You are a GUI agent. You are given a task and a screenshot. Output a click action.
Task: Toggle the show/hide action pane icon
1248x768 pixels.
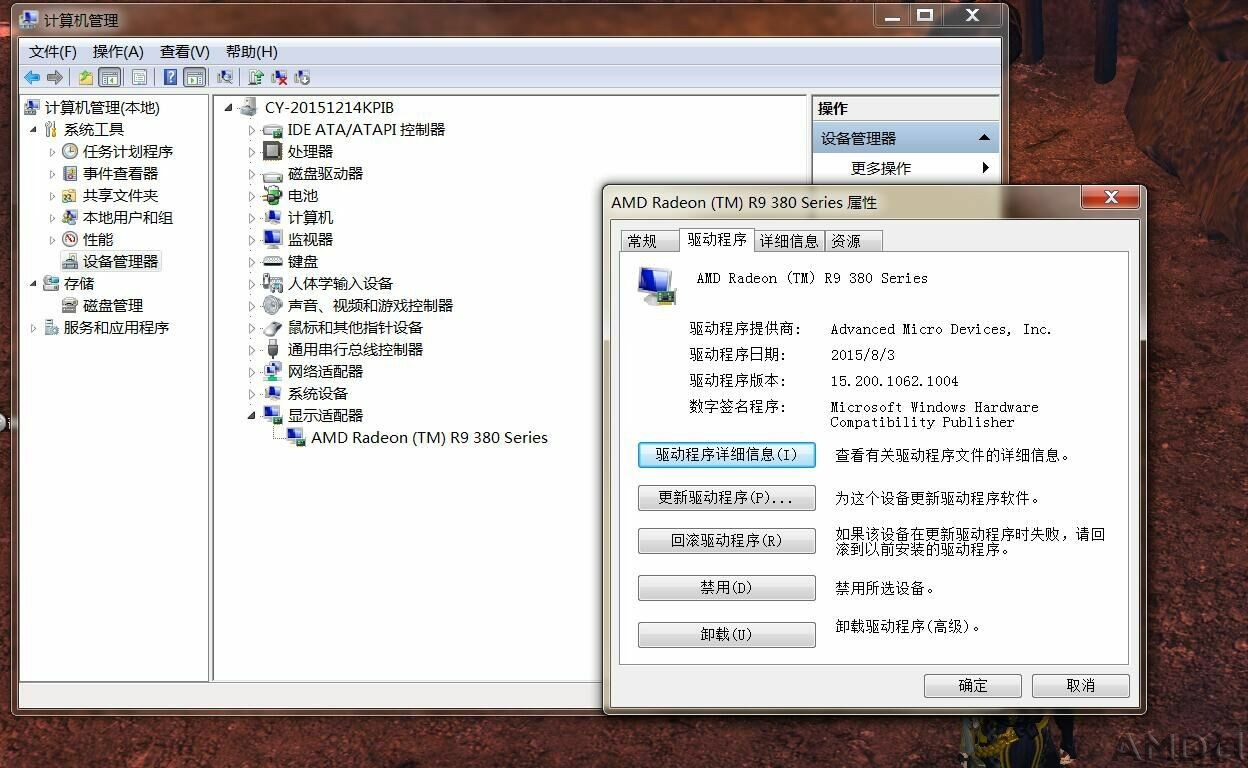pyautogui.click(x=195, y=77)
